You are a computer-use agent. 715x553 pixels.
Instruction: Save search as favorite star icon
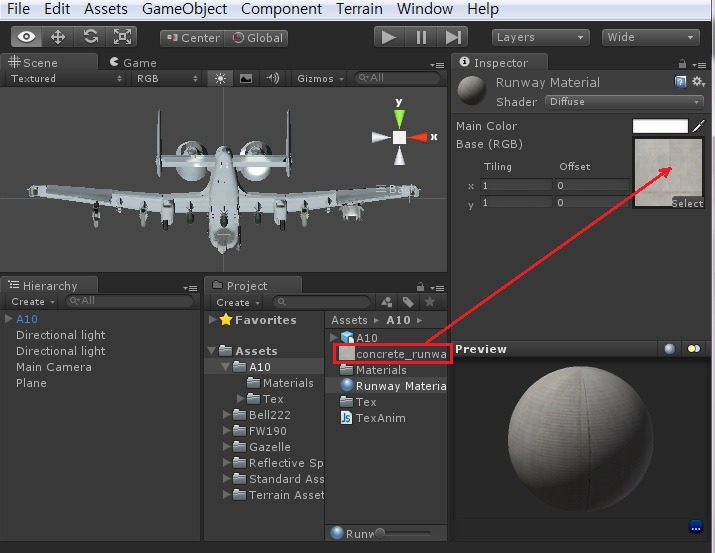pos(430,302)
